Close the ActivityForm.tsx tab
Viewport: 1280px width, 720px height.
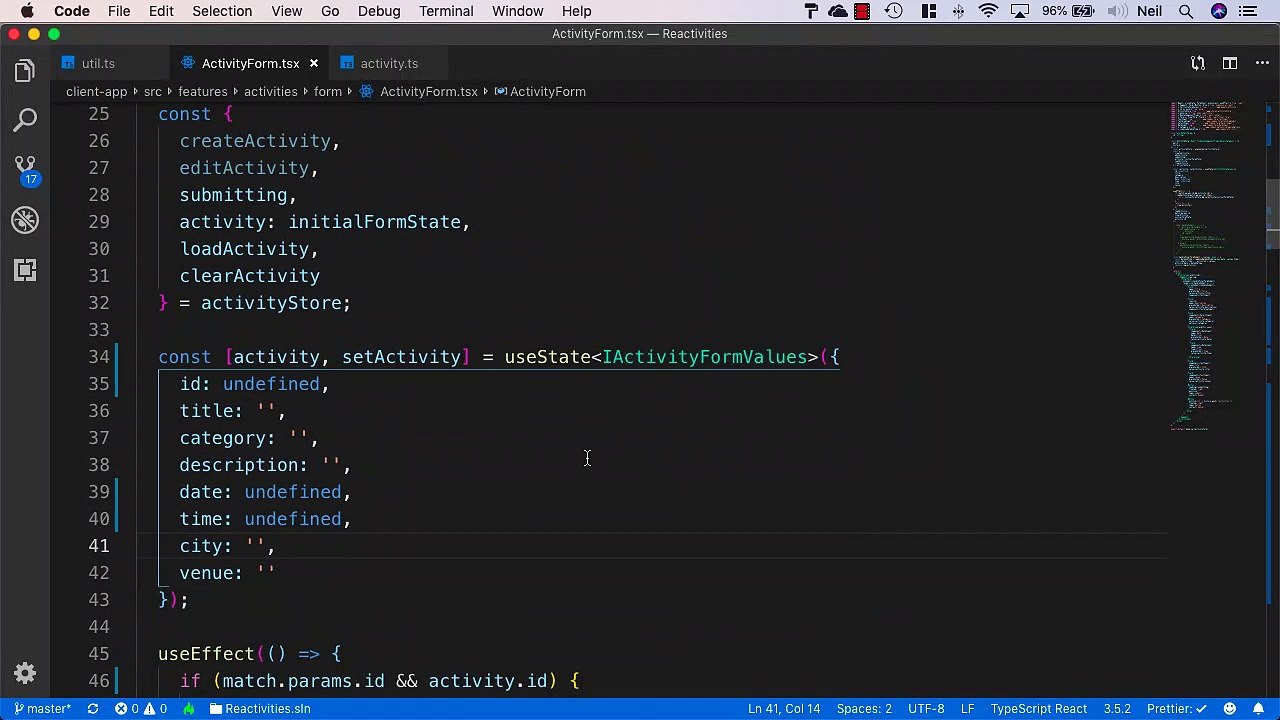pos(313,63)
